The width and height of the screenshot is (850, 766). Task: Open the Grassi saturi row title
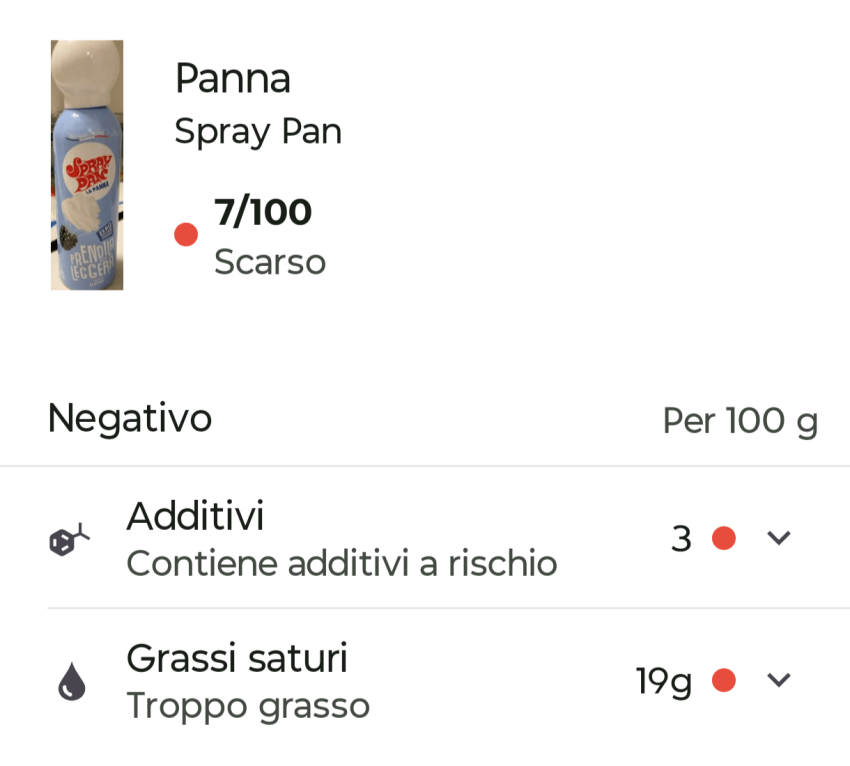click(x=237, y=659)
